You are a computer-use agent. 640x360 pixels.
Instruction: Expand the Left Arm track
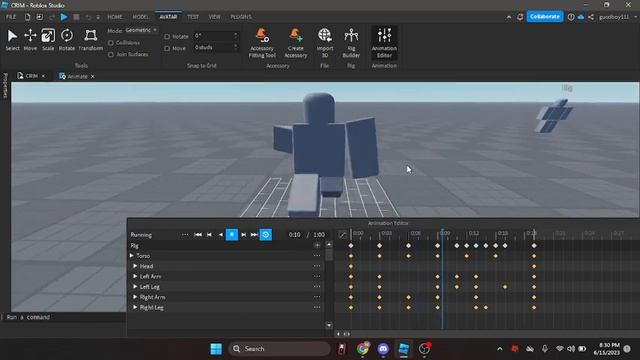click(135, 276)
